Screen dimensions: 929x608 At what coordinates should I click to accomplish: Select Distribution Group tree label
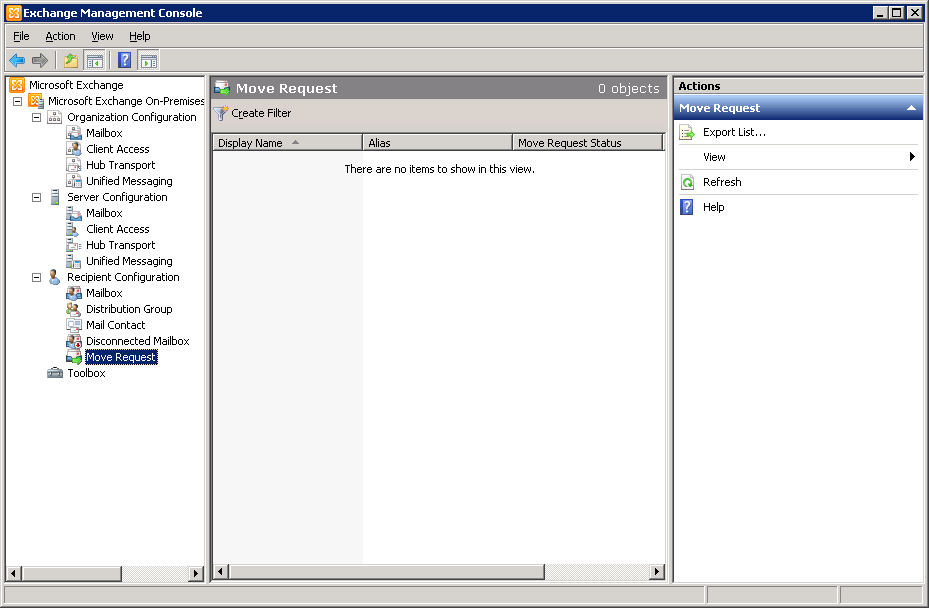tap(129, 309)
